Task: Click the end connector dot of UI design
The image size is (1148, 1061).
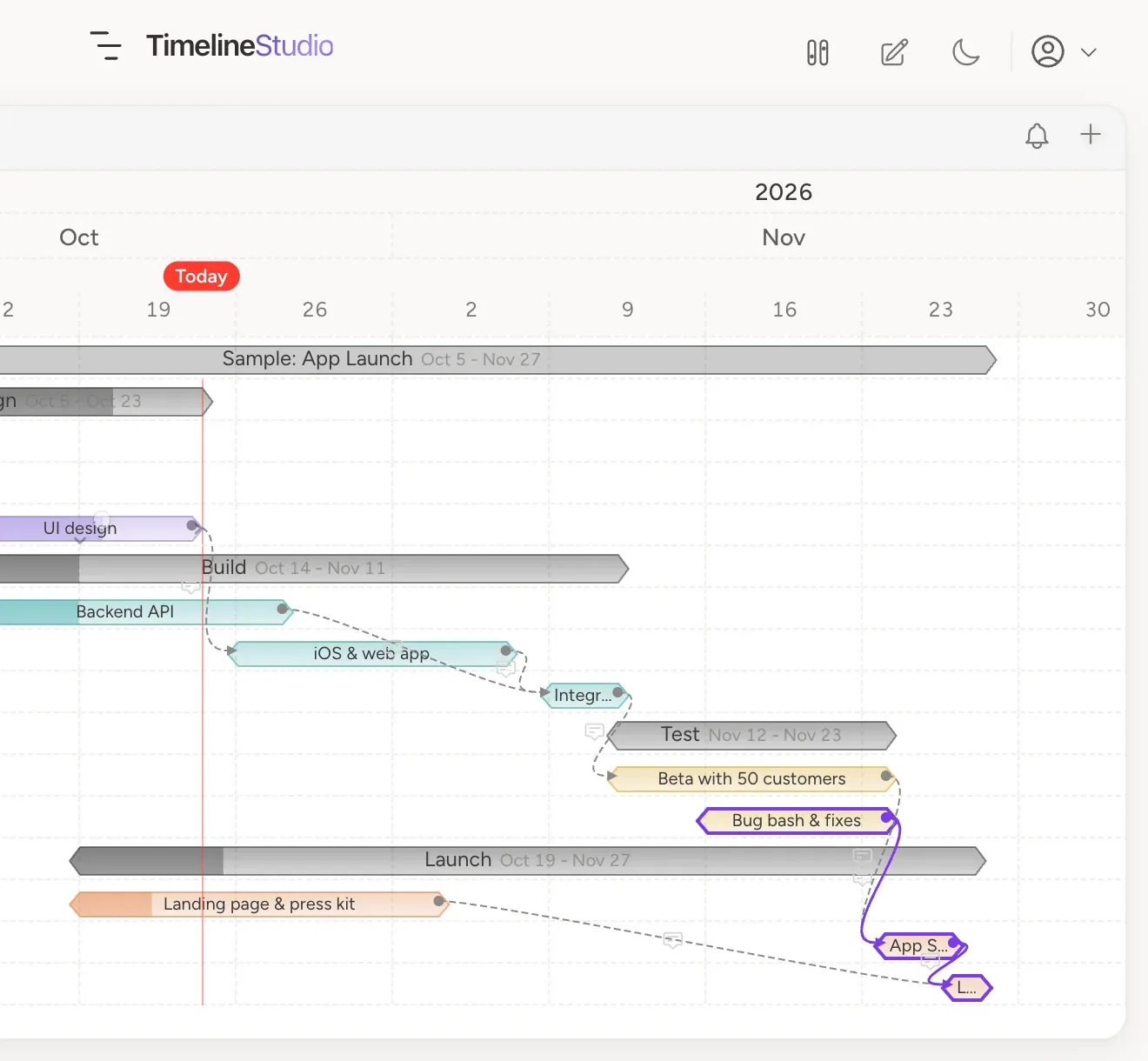Action: tap(192, 525)
